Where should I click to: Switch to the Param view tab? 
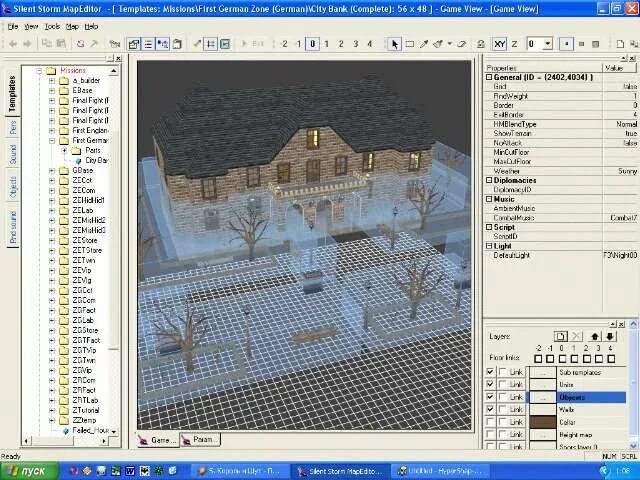pos(200,440)
